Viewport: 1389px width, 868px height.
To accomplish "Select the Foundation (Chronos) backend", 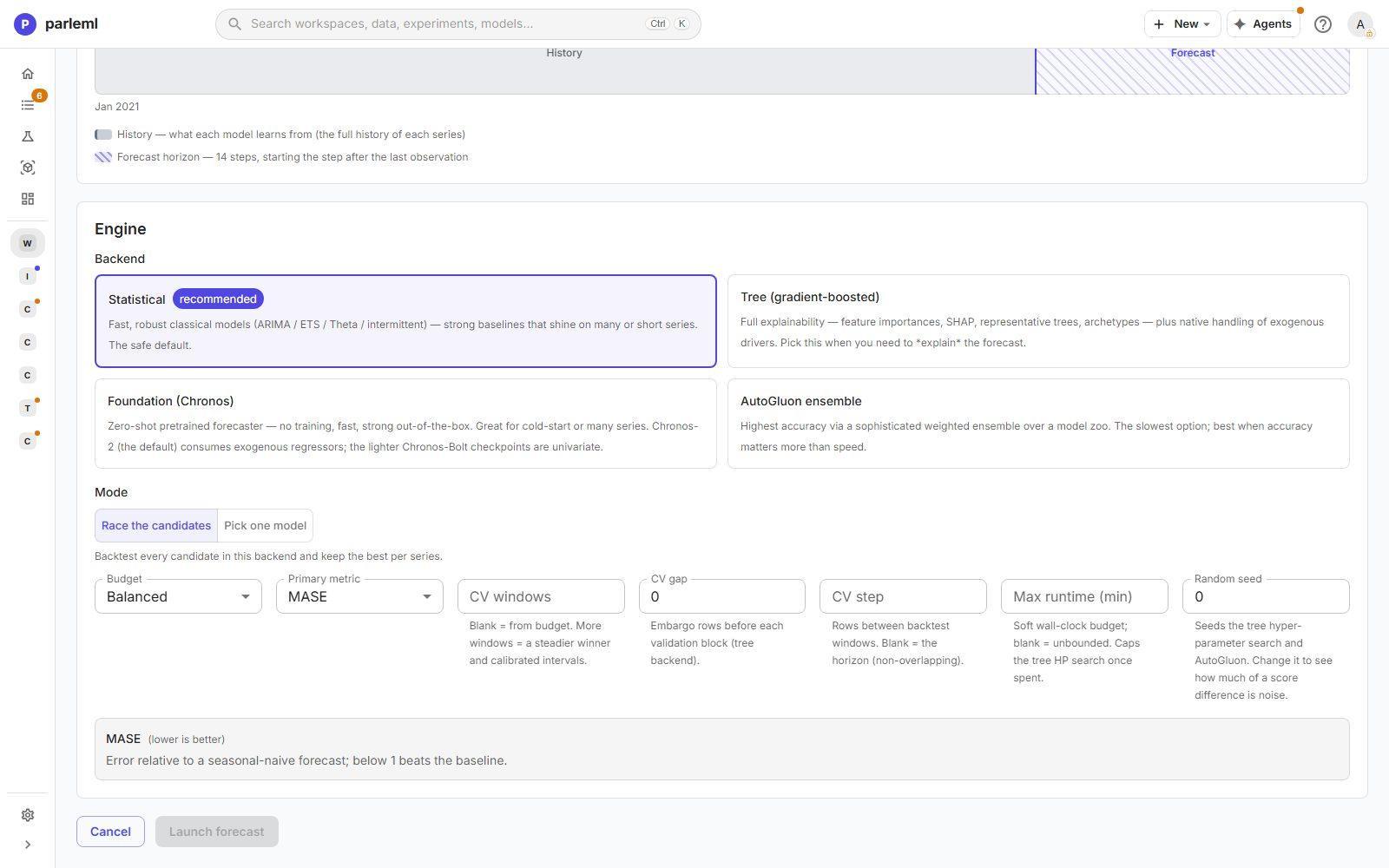I will (x=405, y=424).
